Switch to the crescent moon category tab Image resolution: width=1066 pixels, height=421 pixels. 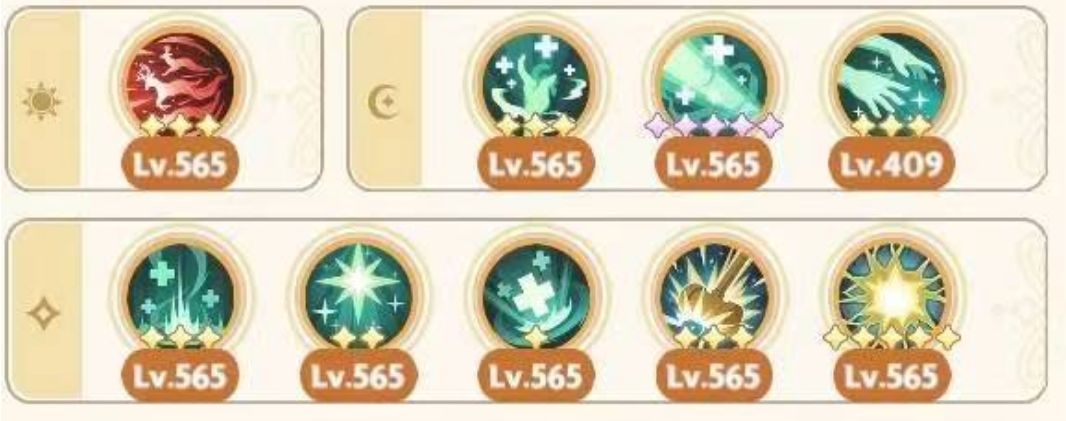pyautogui.click(x=384, y=102)
